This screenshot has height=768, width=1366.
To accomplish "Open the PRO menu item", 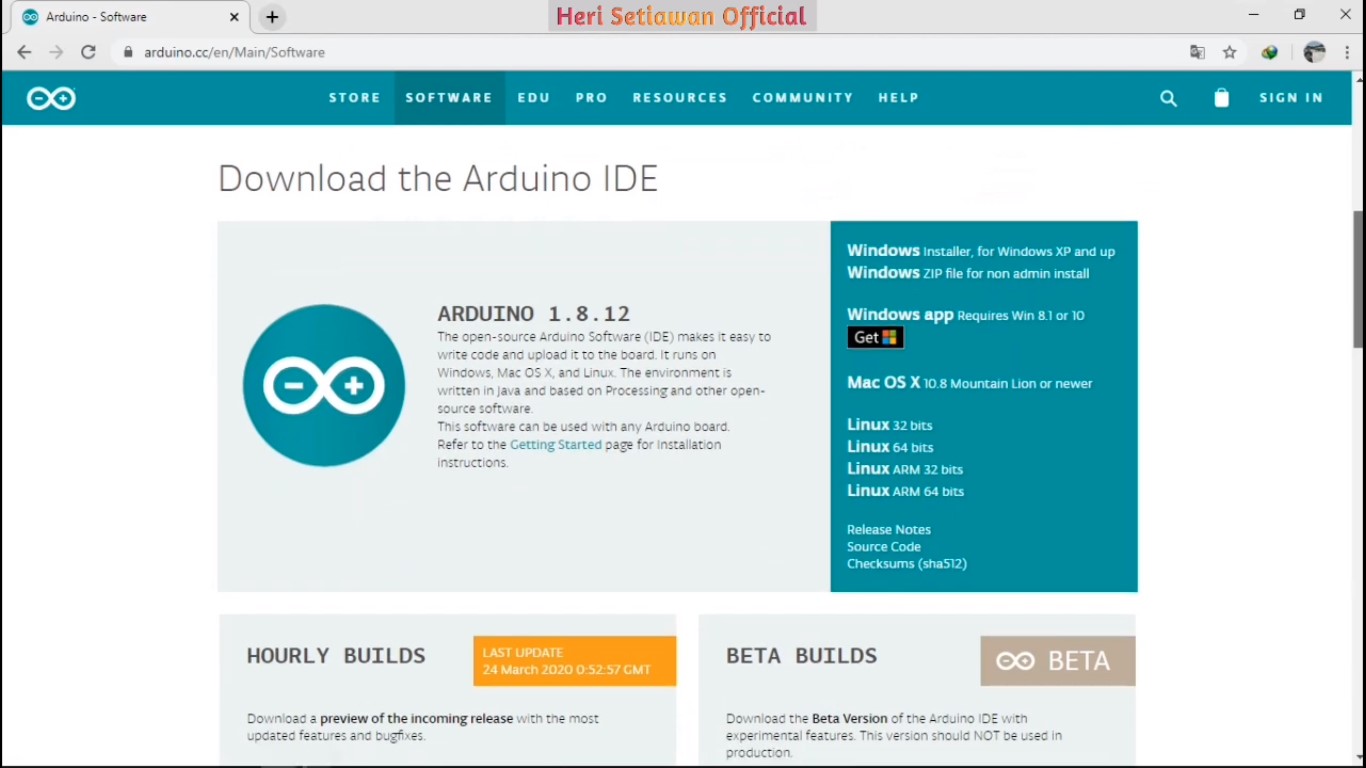I will (591, 98).
